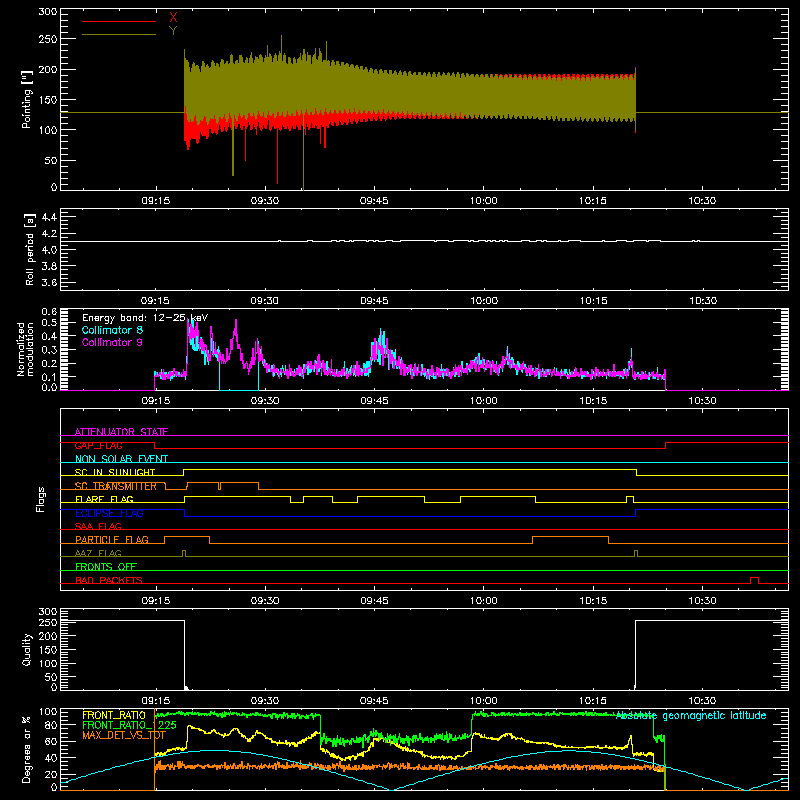Click the FLARE_FLAG label
The height and width of the screenshot is (800, 800).
pyautogui.click(x=104, y=499)
